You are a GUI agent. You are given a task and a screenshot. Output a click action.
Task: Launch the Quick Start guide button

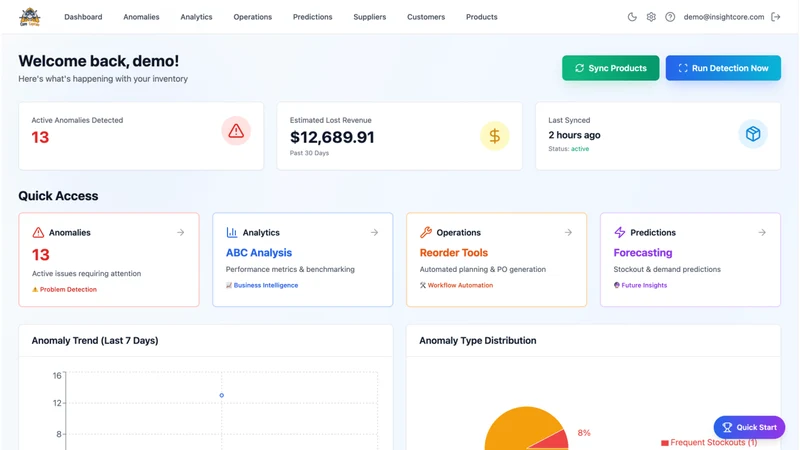click(x=749, y=428)
